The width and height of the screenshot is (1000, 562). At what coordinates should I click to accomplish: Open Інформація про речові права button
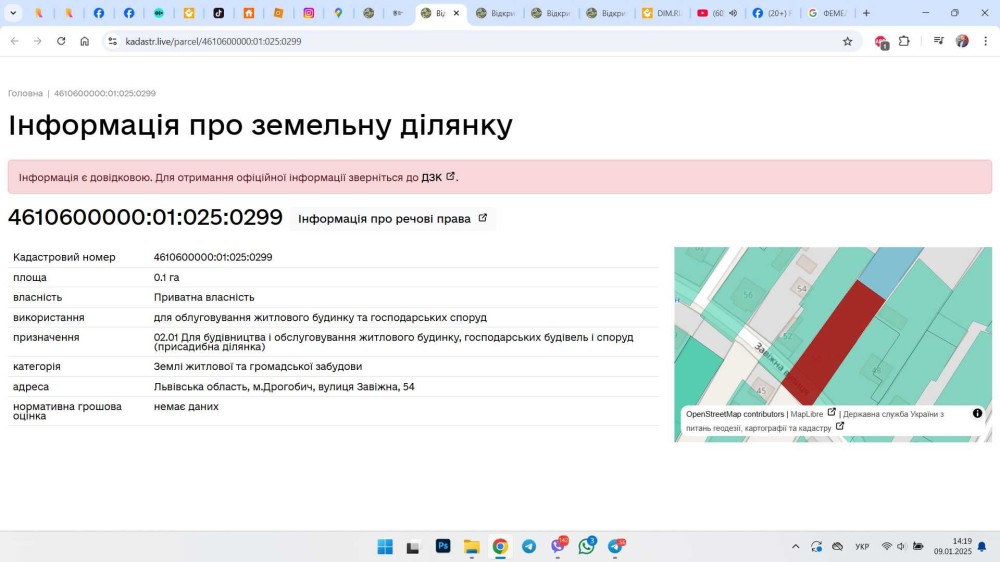(x=393, y=218)
